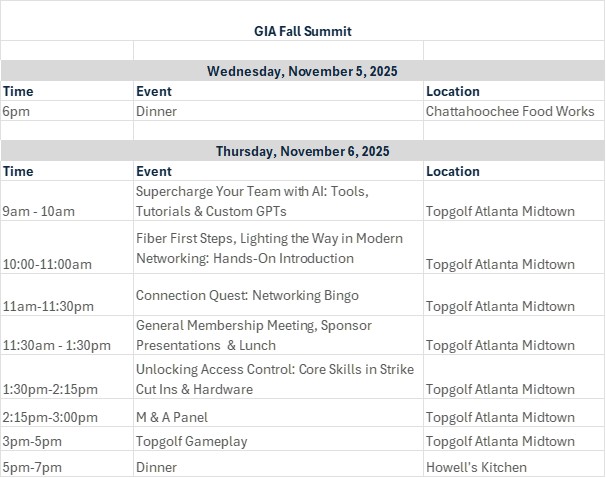The height and width of the screenshot is (478, 606).
Task: Select the General Membership Meeting event cell
Action: (278, 335)
